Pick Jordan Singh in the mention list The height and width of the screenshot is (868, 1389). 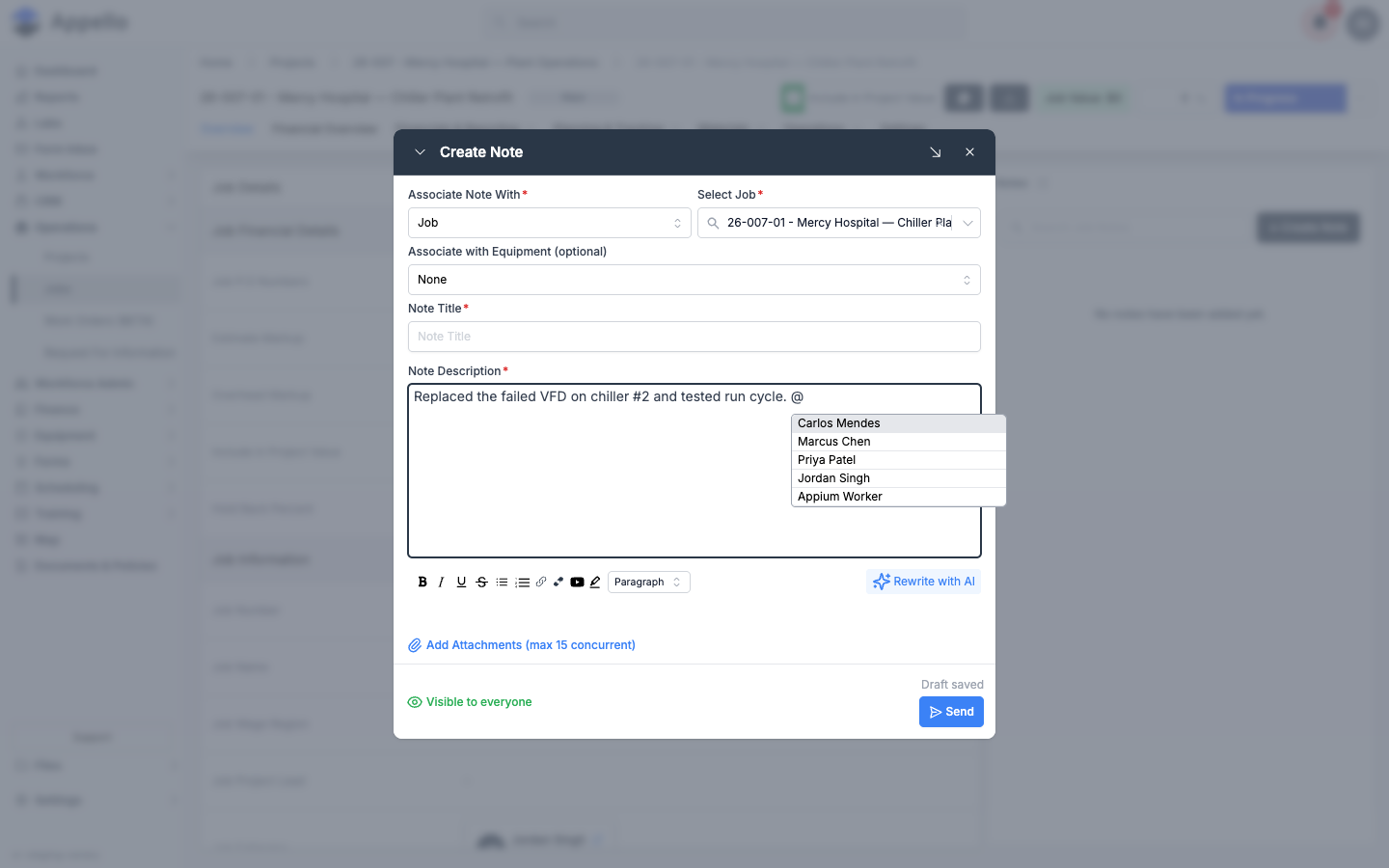click(899, 478)
